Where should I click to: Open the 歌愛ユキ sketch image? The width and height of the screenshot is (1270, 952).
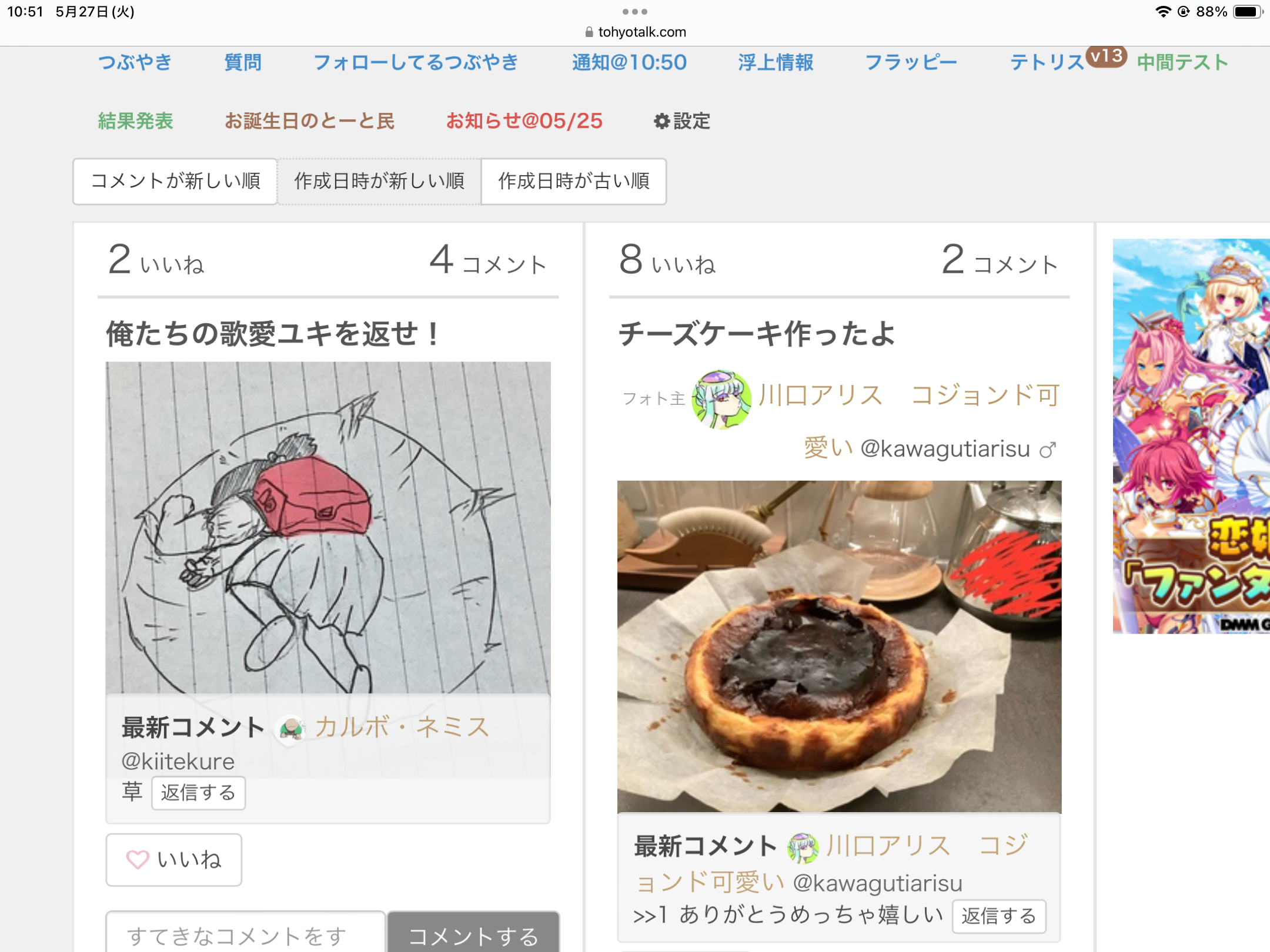click(x=328, y=528)
